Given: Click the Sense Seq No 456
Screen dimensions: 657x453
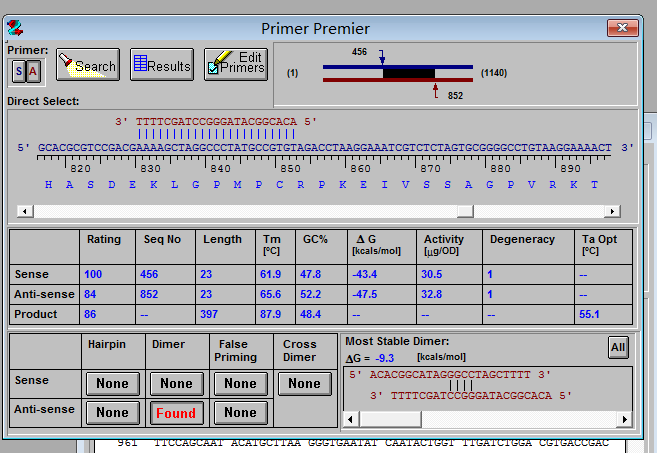Looking at the screenshot, I should click(149, 274).
